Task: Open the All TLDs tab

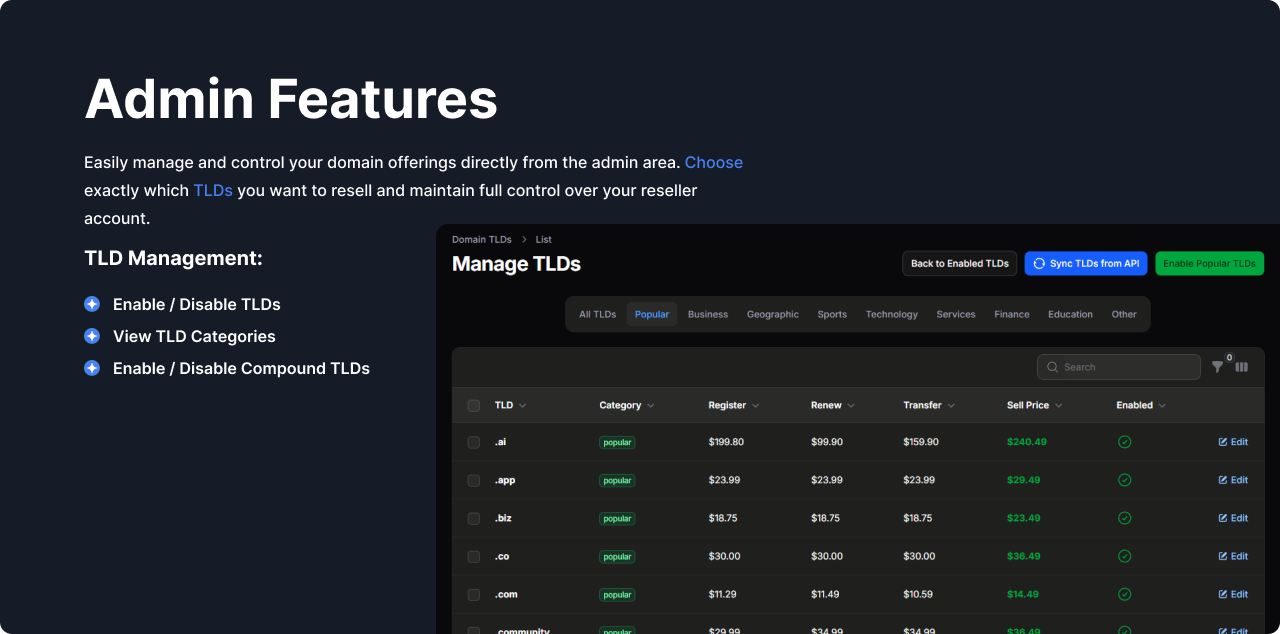Action: point(597,314)
